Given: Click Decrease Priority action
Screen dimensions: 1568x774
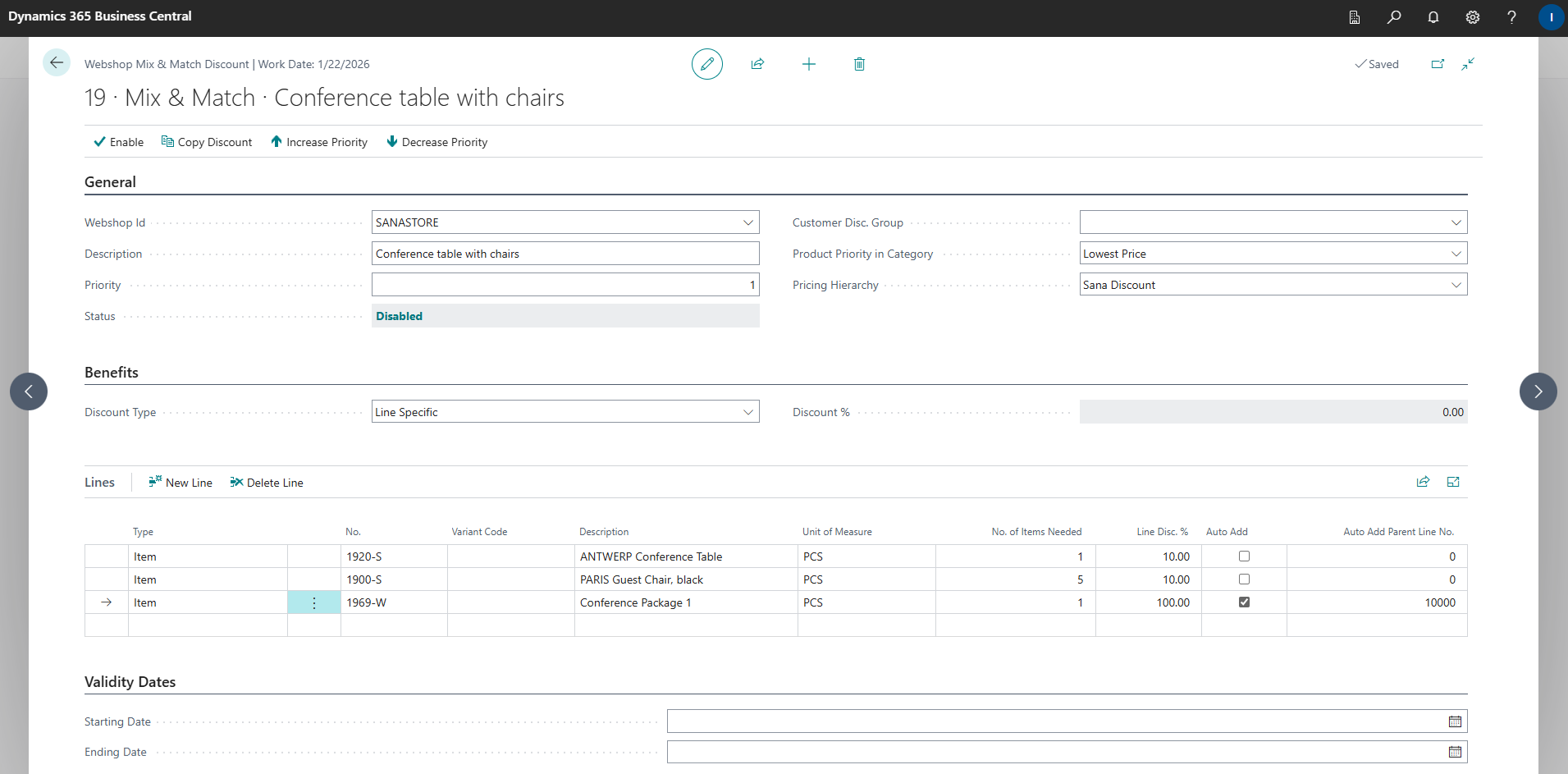Looking at the screenshot, I should 437,142.
